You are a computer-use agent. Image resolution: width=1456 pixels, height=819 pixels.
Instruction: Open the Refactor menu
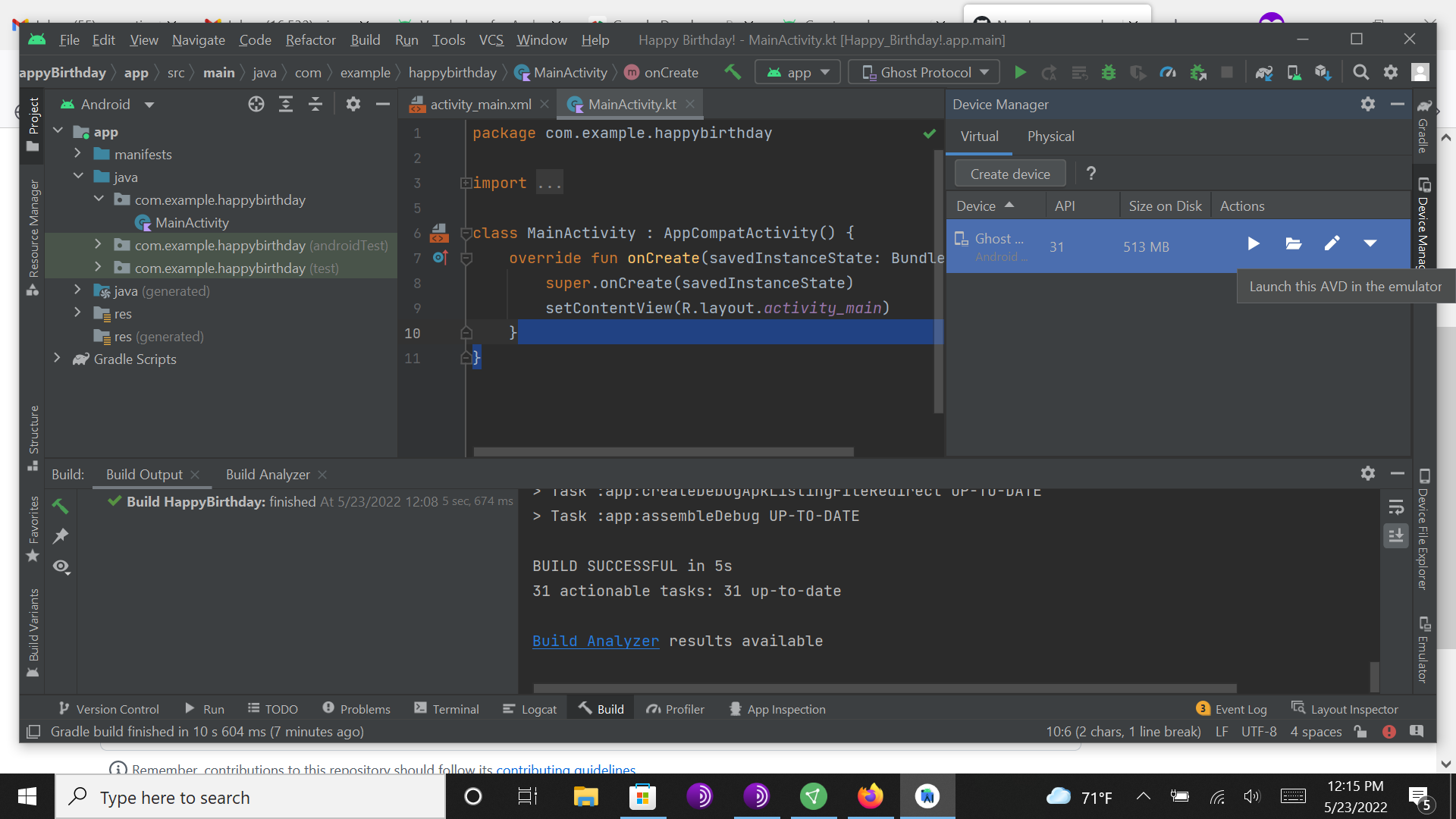pos(310,39)
